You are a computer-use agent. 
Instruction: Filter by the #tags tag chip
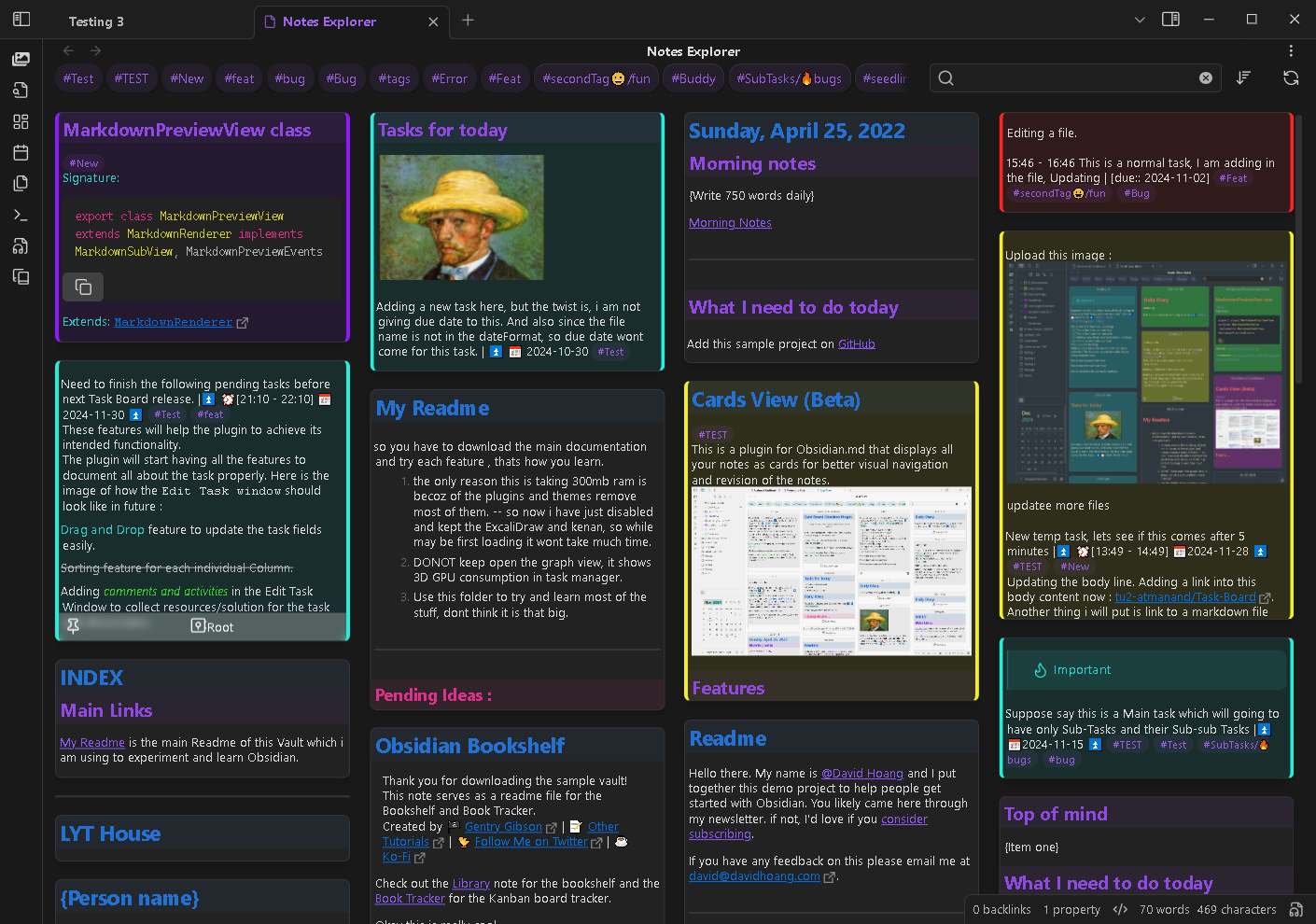pyautogui.click(x=394, y=78)
